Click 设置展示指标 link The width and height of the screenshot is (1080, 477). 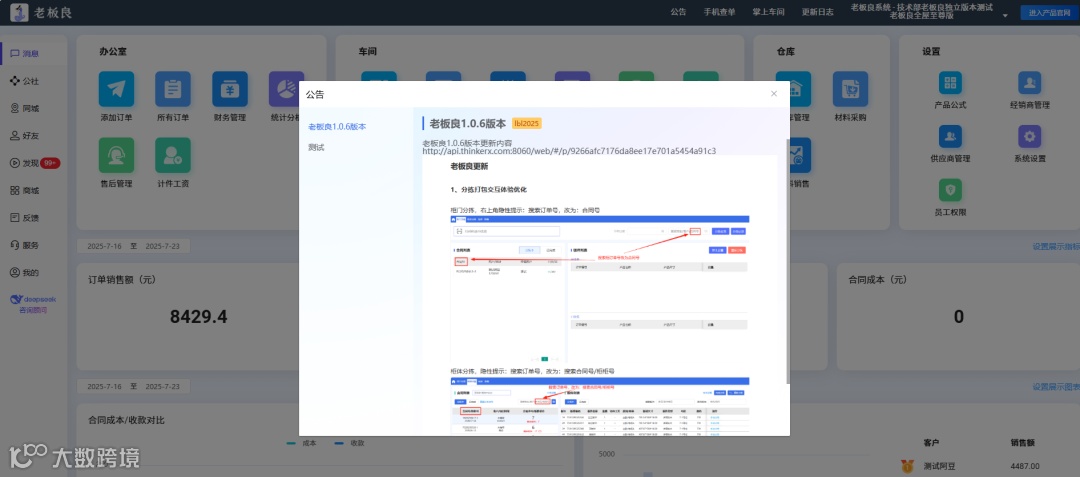1056,246
